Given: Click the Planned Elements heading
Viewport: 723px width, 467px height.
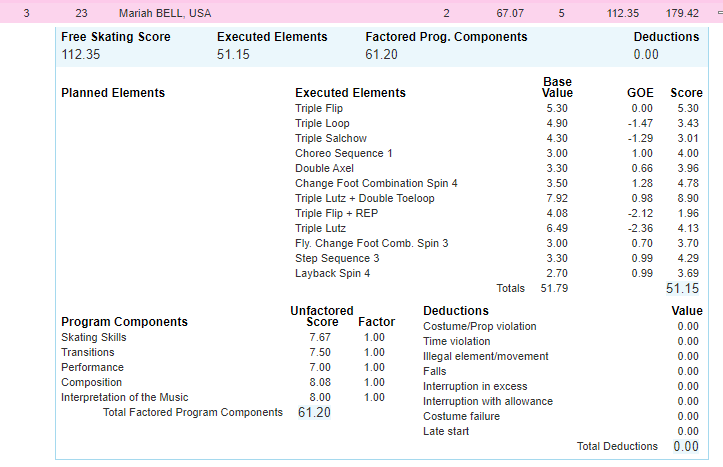Looking at the screenshot, I should (x=113, y=93).
